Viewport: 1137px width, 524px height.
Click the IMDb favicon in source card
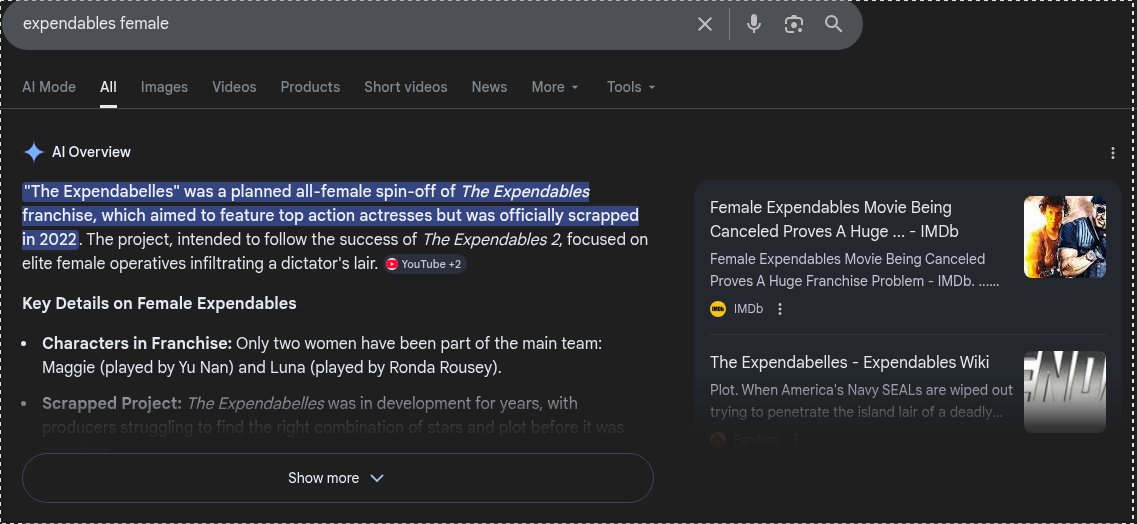tap(718, 309)
